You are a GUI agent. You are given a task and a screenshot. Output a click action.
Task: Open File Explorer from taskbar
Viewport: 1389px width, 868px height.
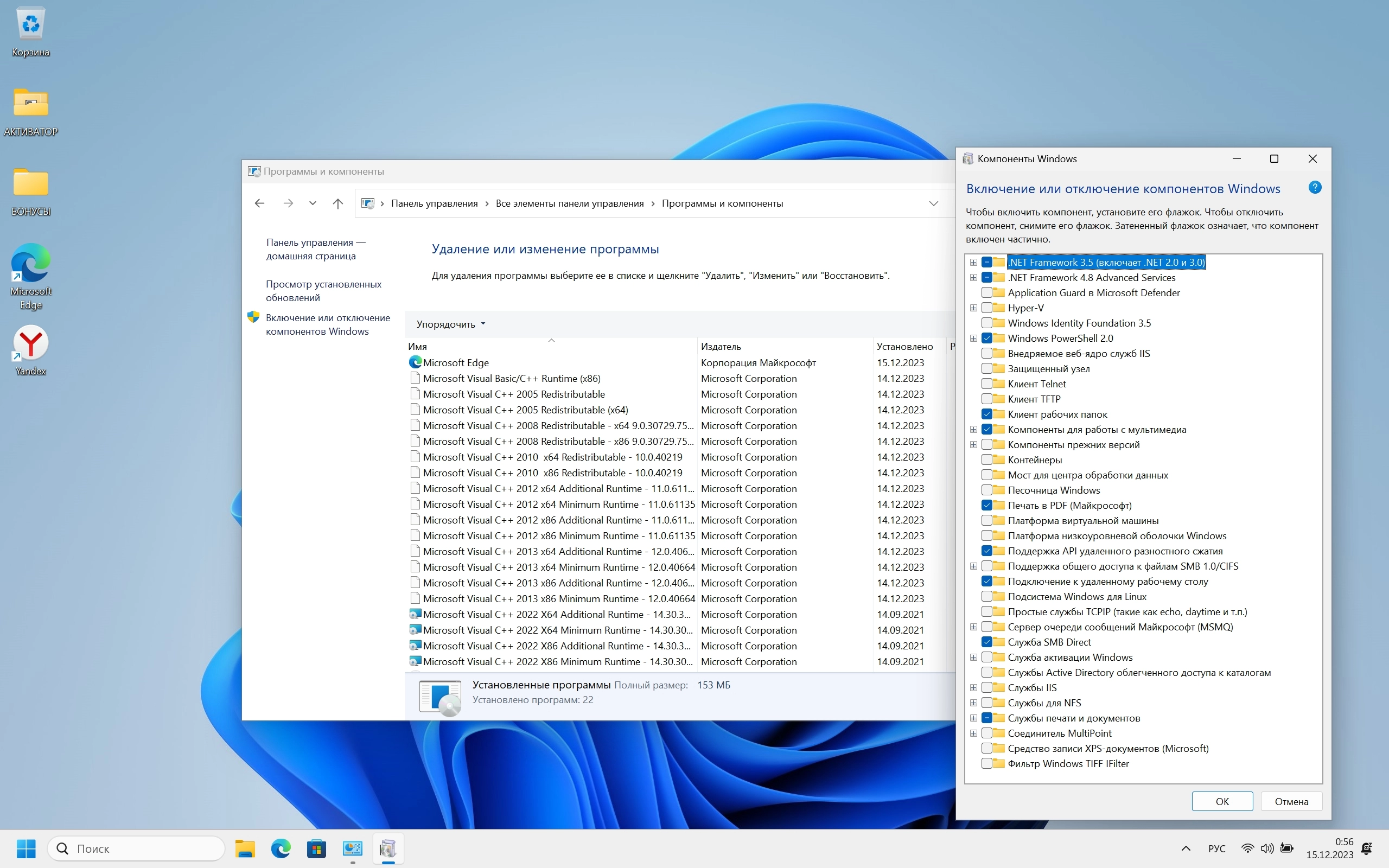click(245, 848)
